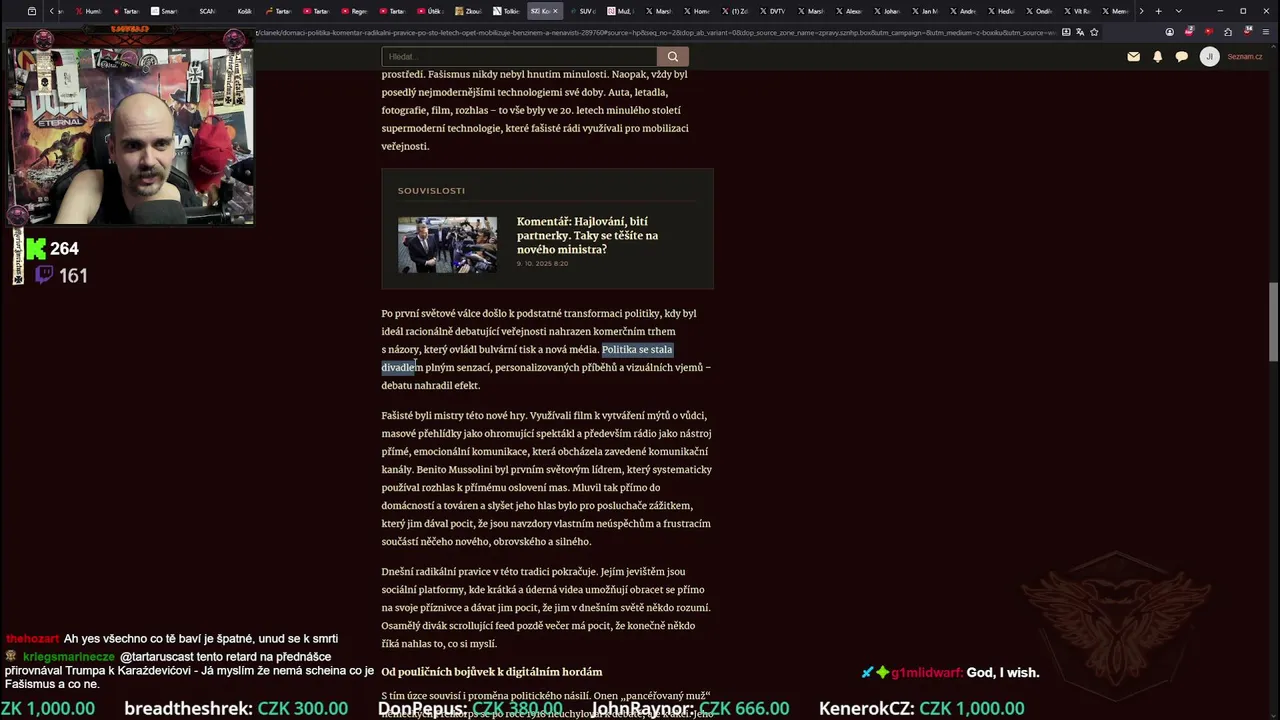Open the related article thumbnail photo
Image resolution: width=1280 pixels, height=720 pixels.
point(447,244)
